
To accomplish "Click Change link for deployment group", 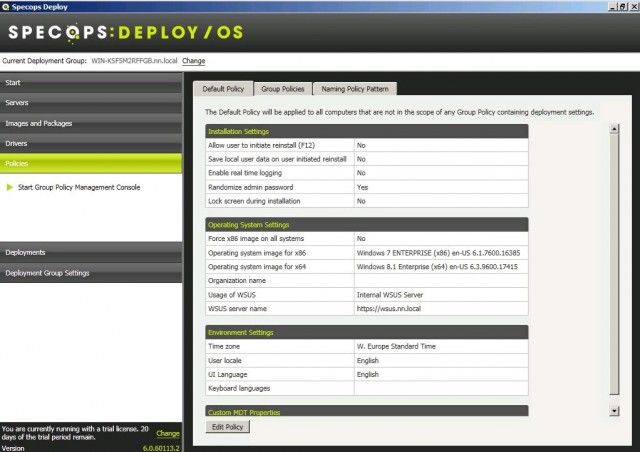I will pos(193,61).
